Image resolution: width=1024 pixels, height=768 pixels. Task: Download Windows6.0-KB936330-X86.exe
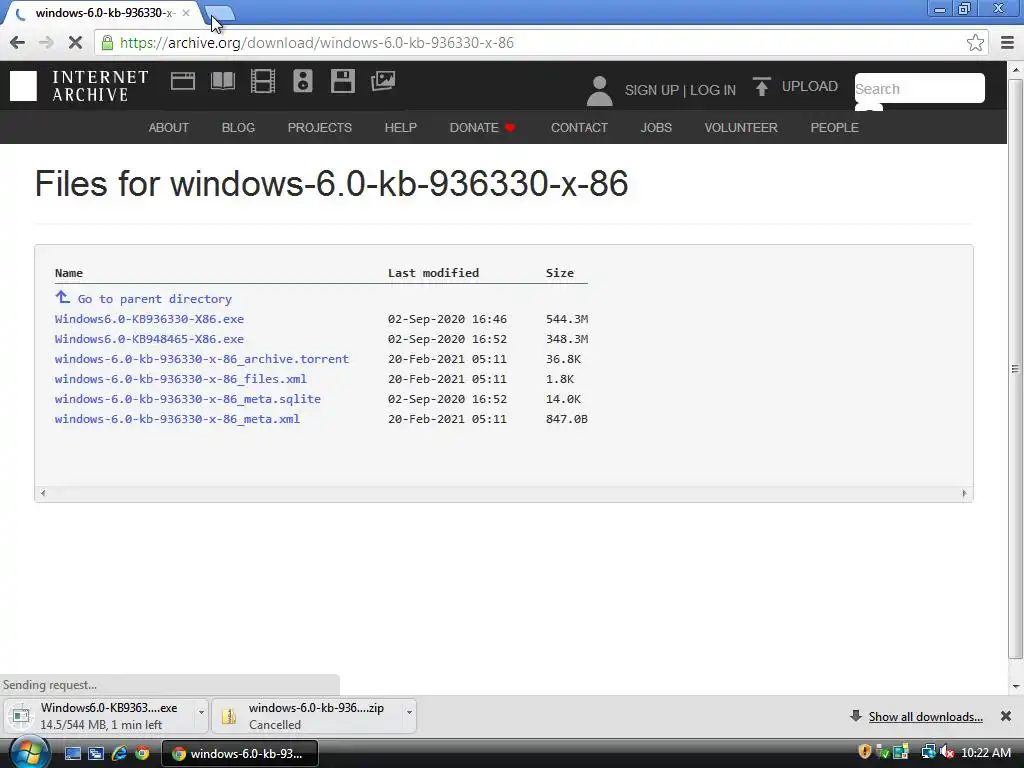150,319
